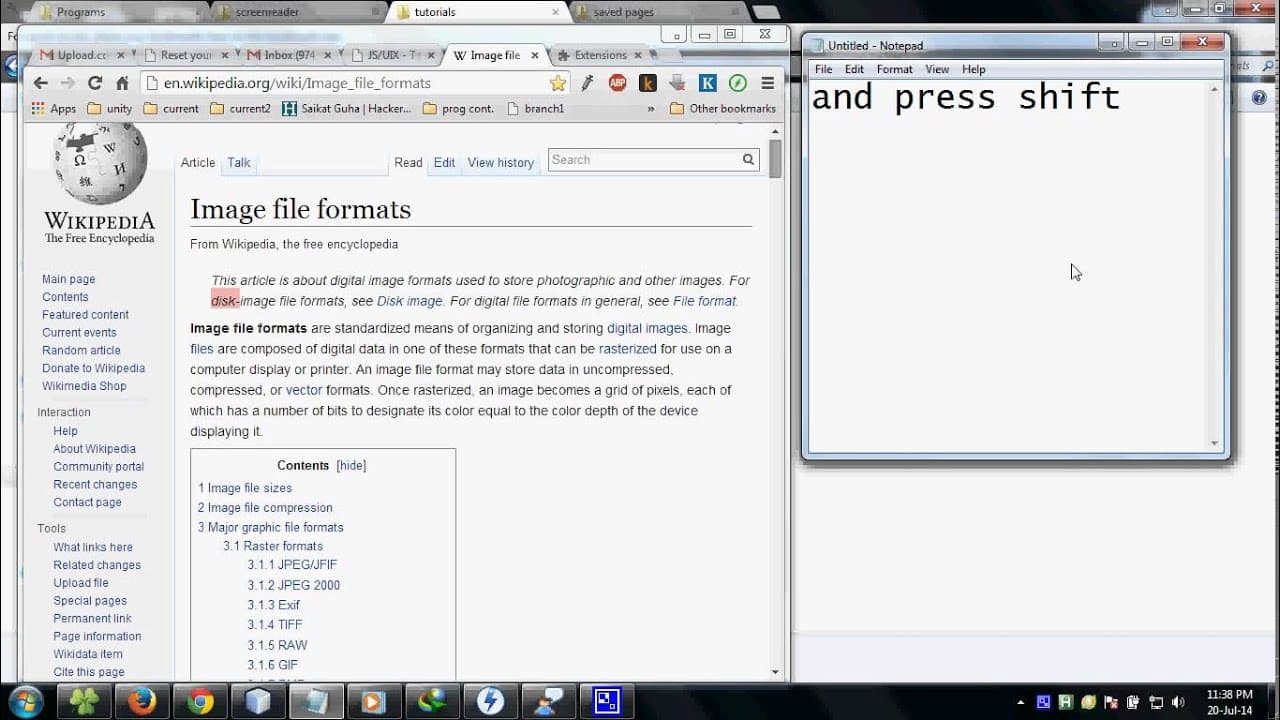Open the media player taskbar icon
The width and height of the screenshot is (1280, 720).
(x=373, y=701)
